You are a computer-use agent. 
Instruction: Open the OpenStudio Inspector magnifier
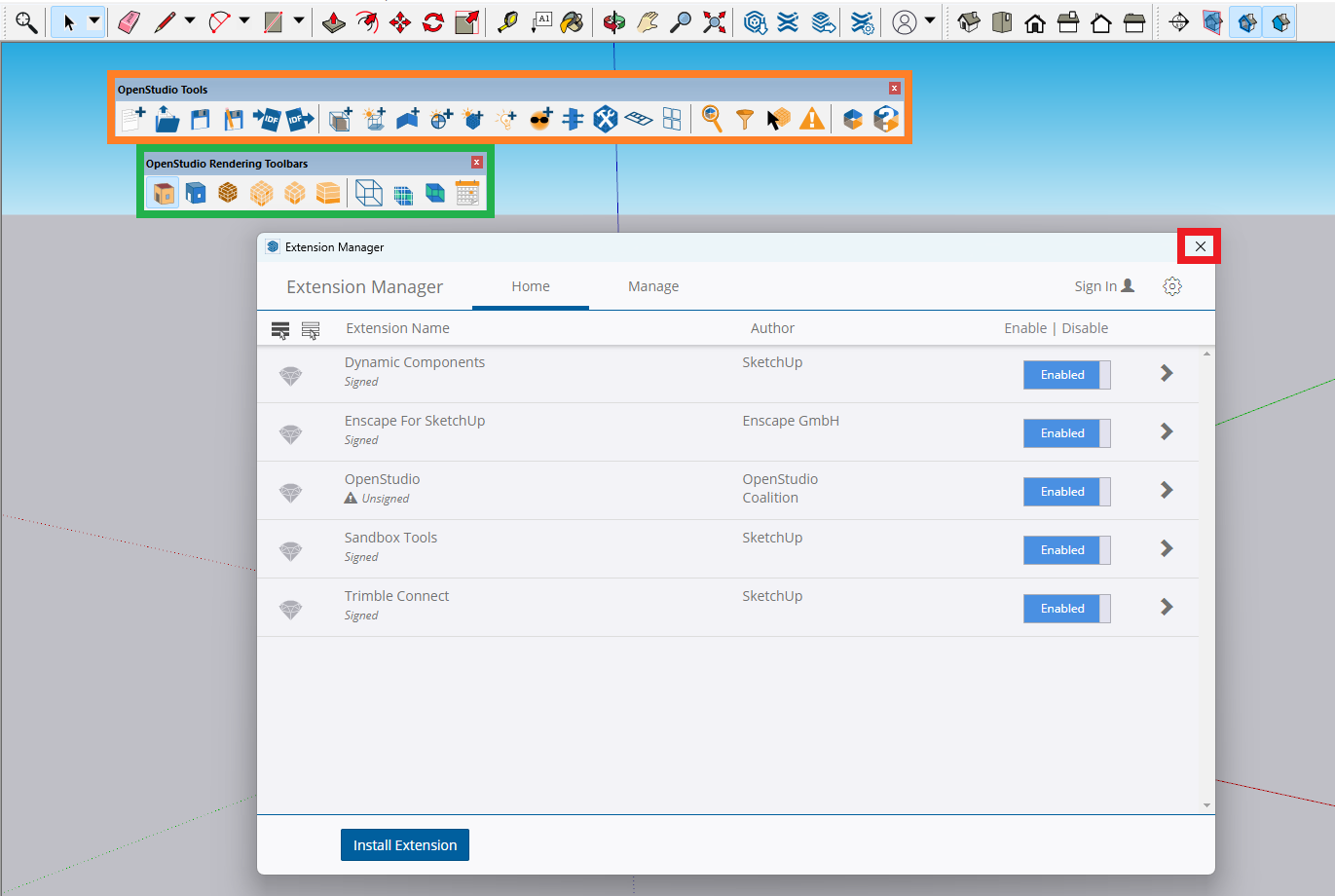[x=712, y=119]
